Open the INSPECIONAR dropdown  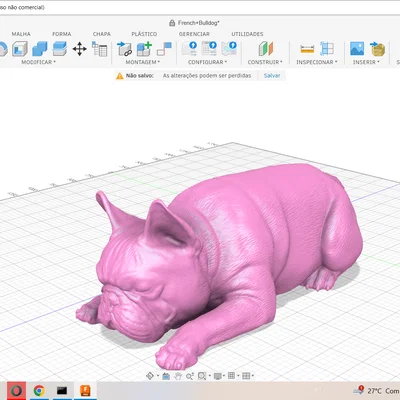(317, 62)
